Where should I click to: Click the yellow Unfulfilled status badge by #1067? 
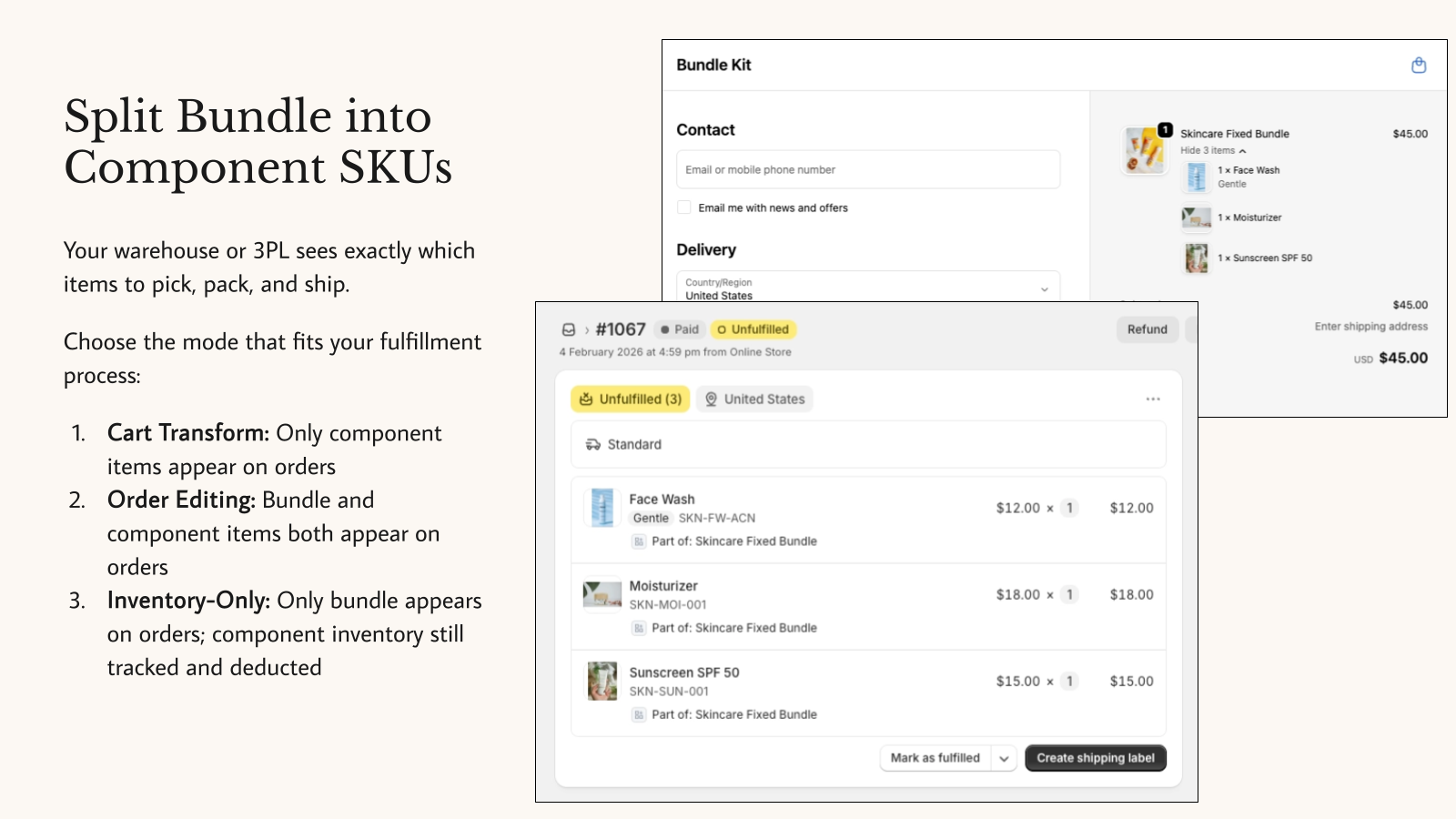pos(753,329)
